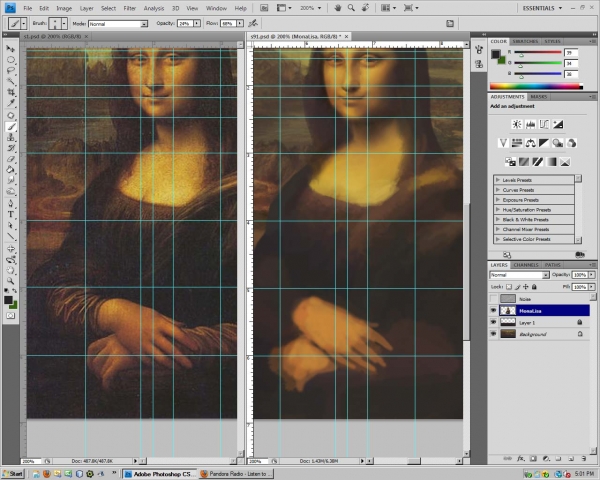This screenshot has height=480, width=600.
Task: Select the Zoom tool in toolbox
Action: (10, 281)
